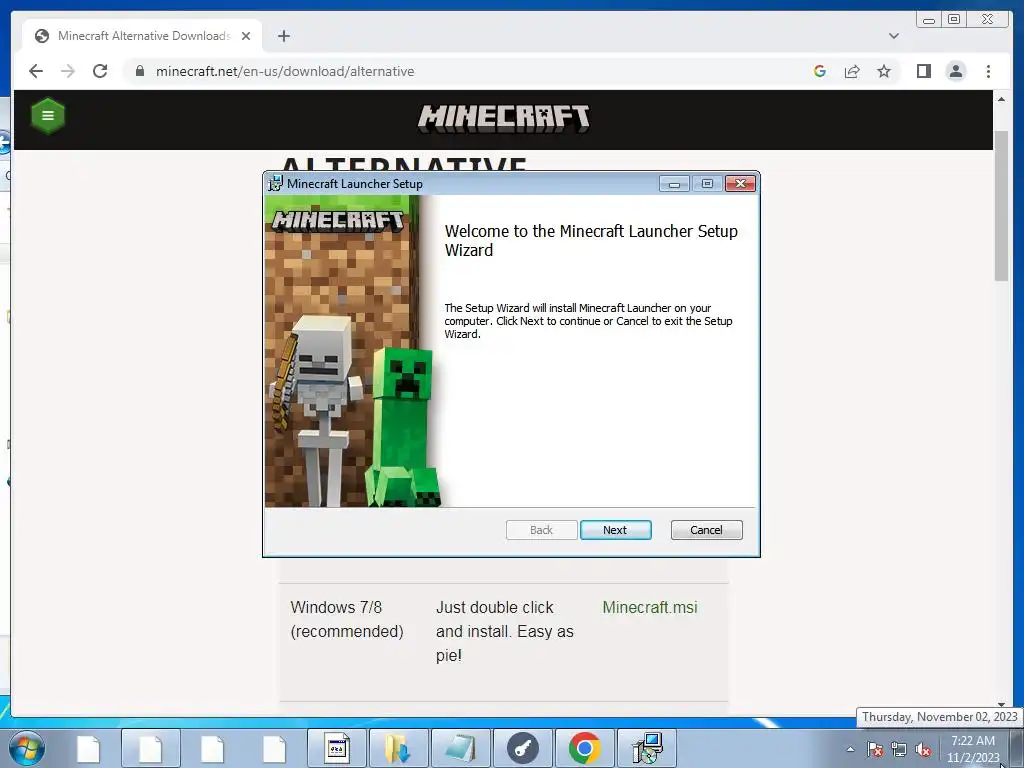This screenshot has width=1024, height=768.
Task: Share this page using the share icon
Action: click(852, 71)
